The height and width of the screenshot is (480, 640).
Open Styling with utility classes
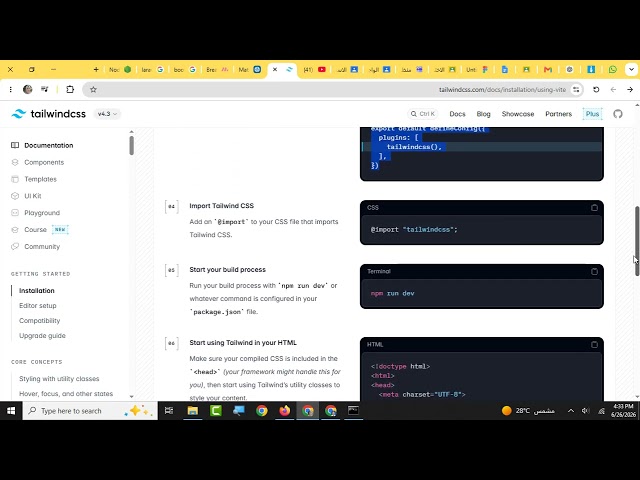click(x=59, y=379)
